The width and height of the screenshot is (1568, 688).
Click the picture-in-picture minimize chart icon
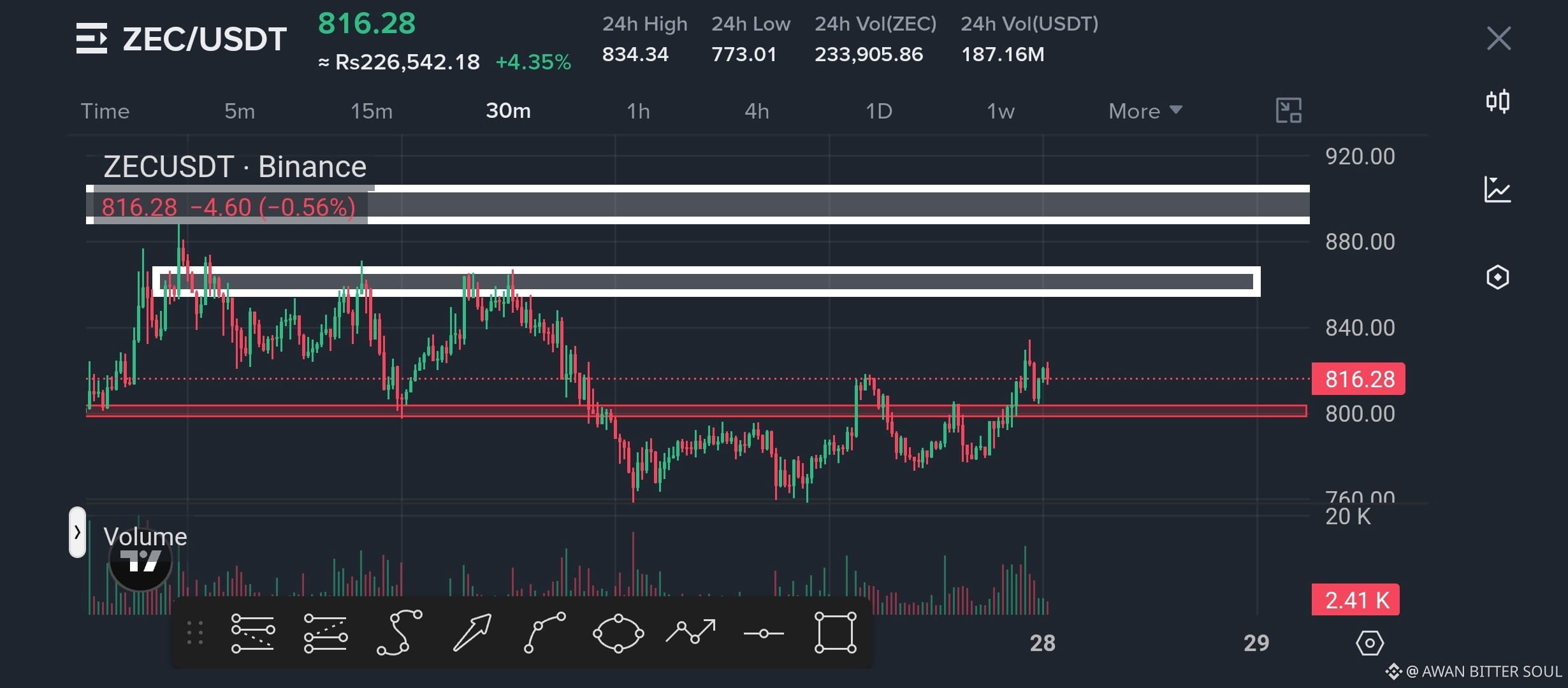(x=1288, y=110)
